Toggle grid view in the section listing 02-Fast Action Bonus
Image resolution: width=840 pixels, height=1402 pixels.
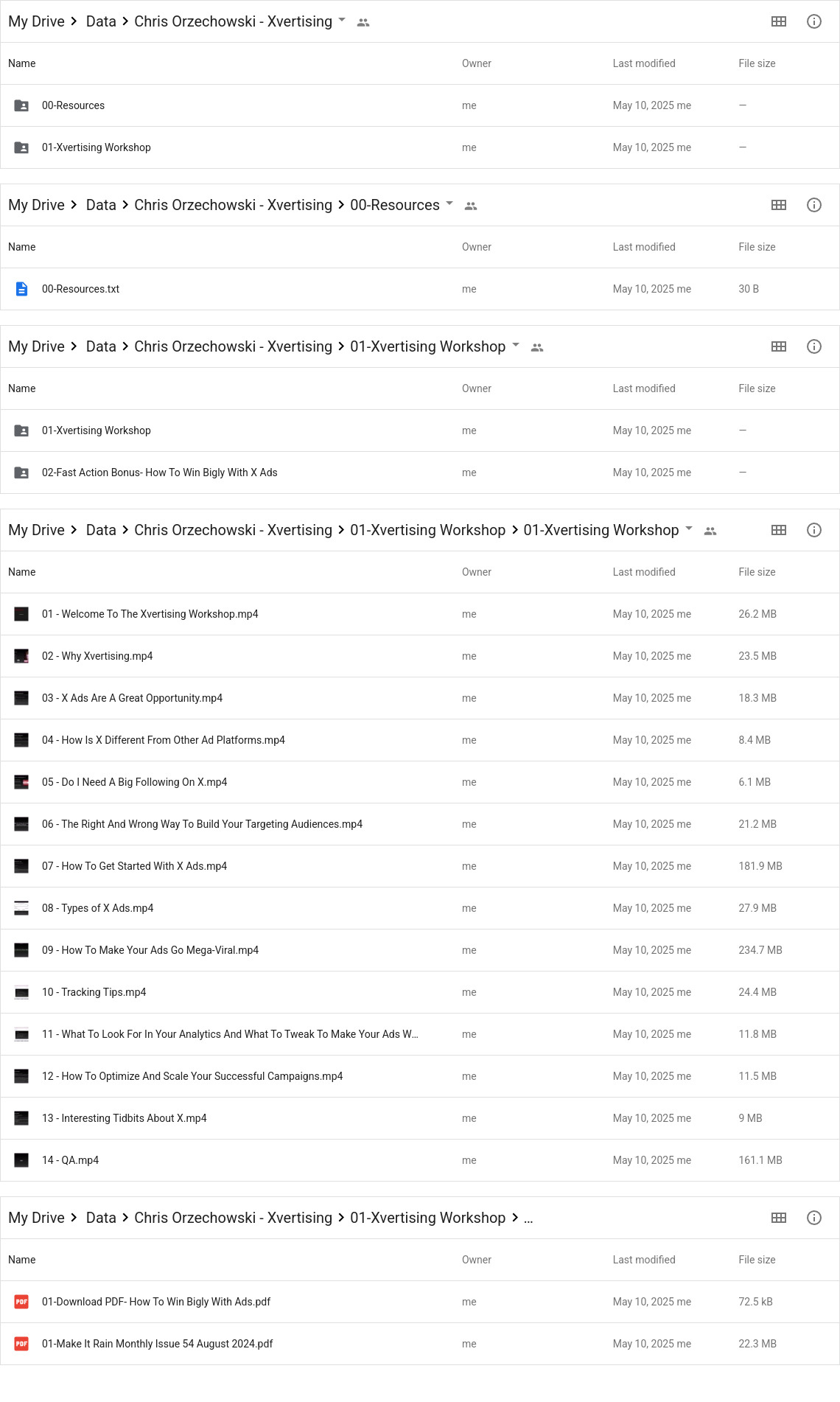tap(778, 346)
